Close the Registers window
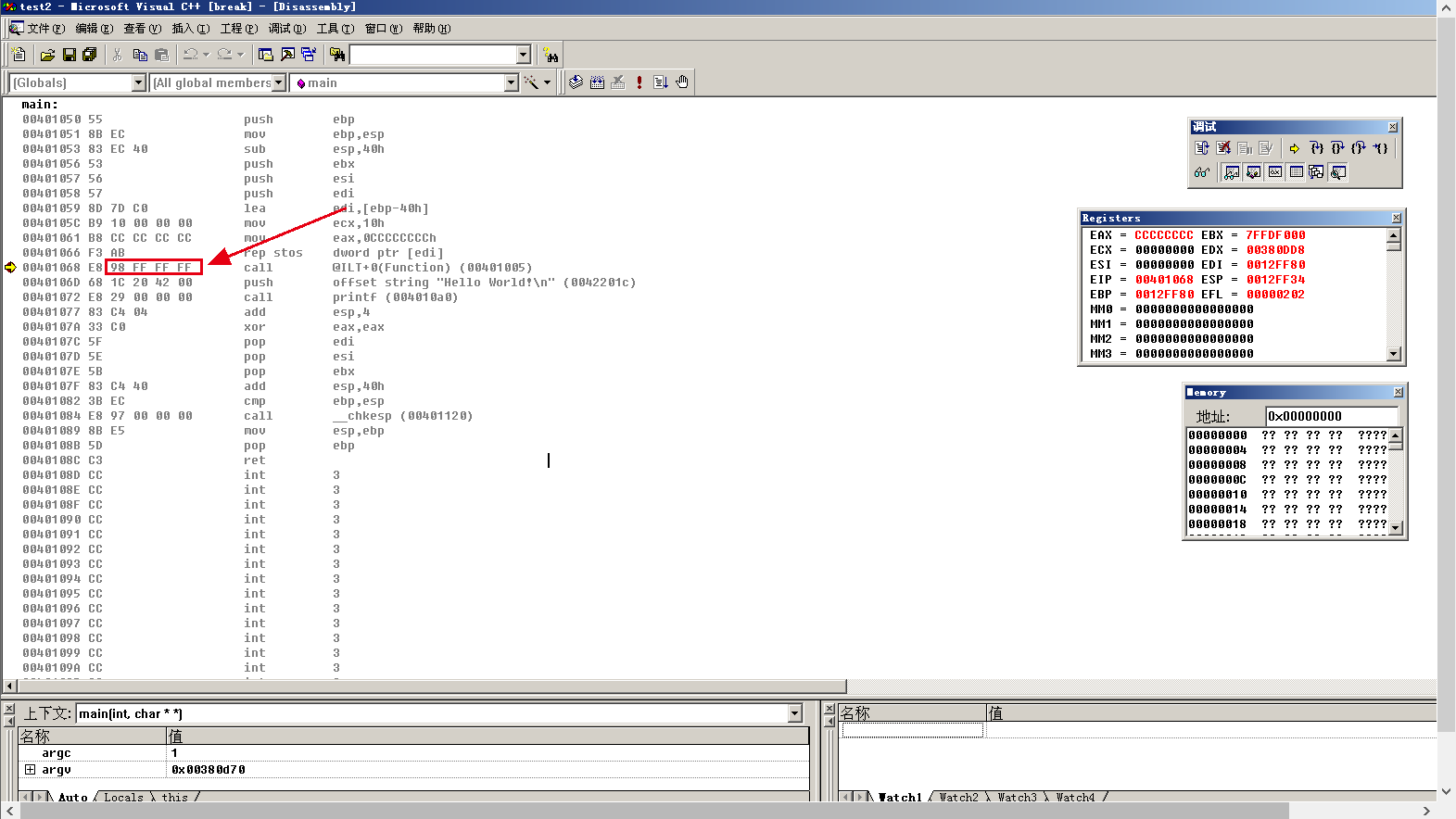1456x819 pixels. [1397, 218]
